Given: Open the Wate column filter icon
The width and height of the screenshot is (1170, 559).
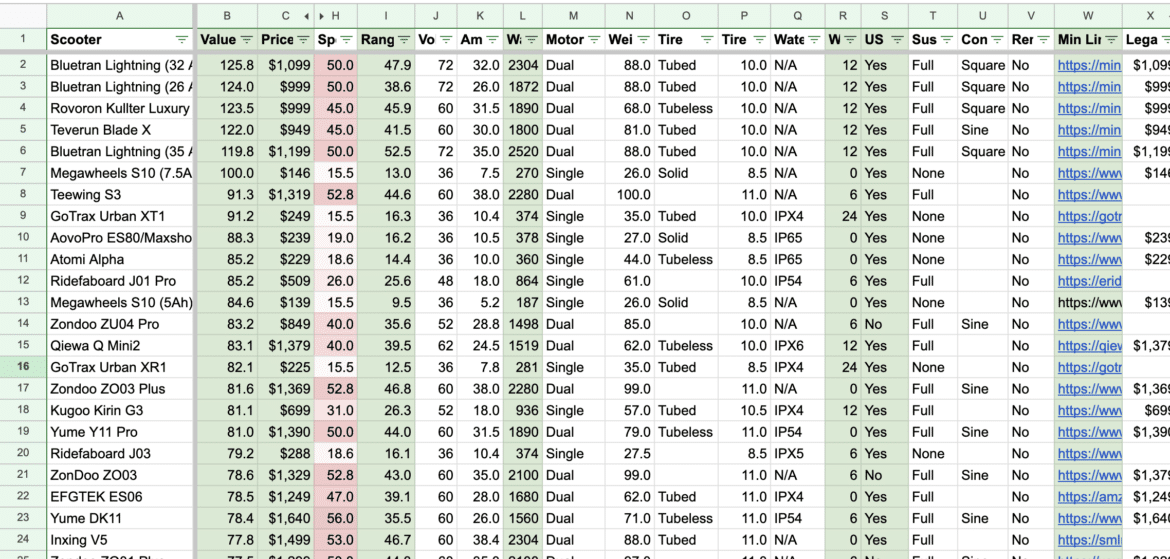Looking at the screenshot, I should (814, 40).
